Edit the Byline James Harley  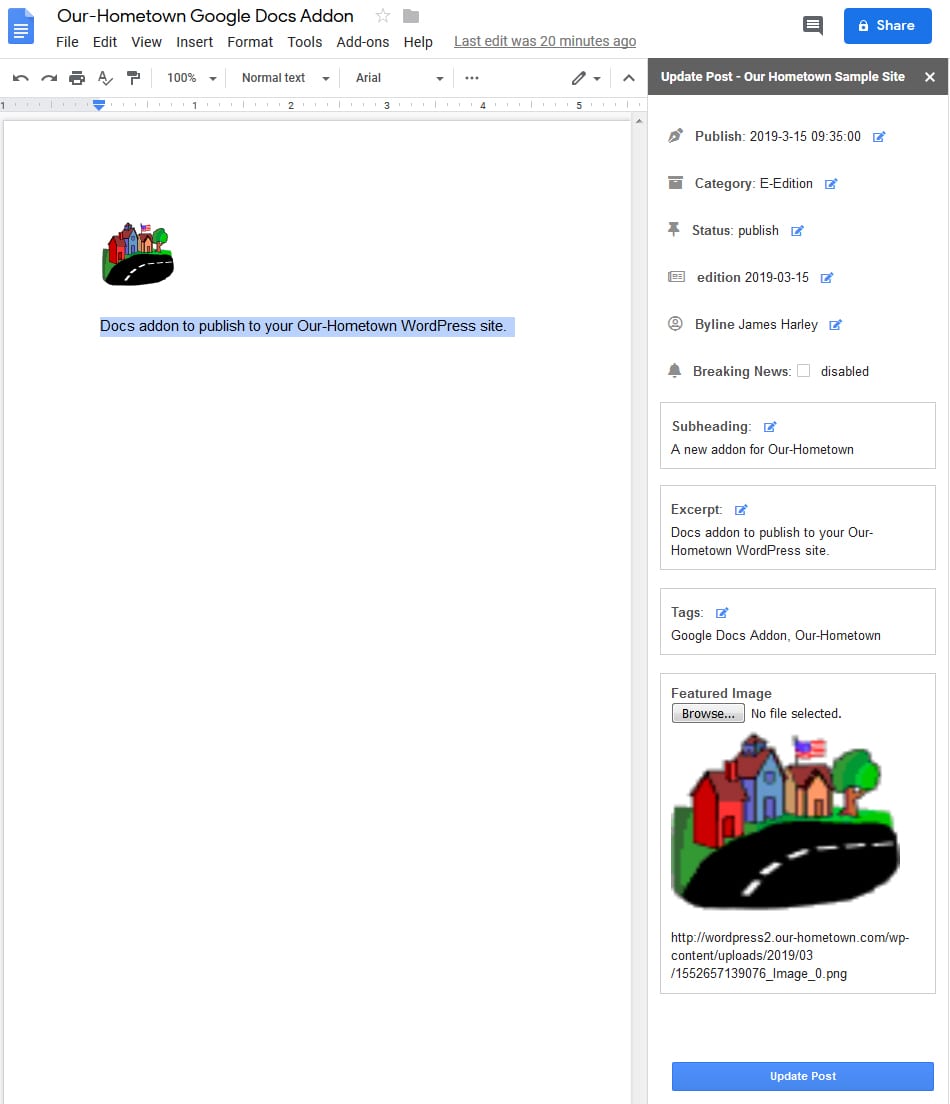tap(835, 325)
